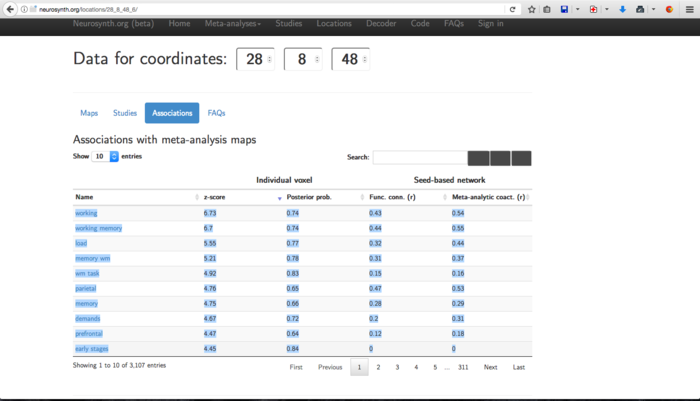
Task: Open the browser hamburger menu
Action: point(688,9)
